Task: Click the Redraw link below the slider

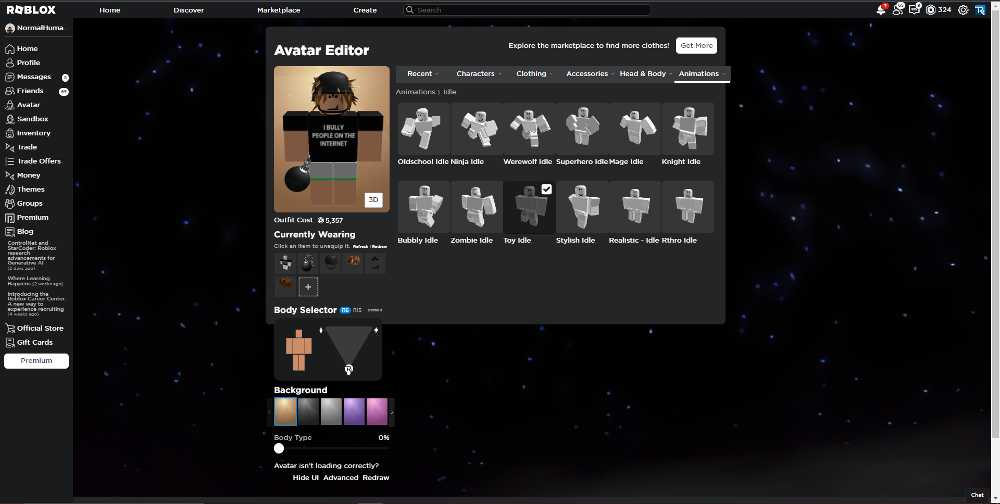Action: tap(376, 477)
